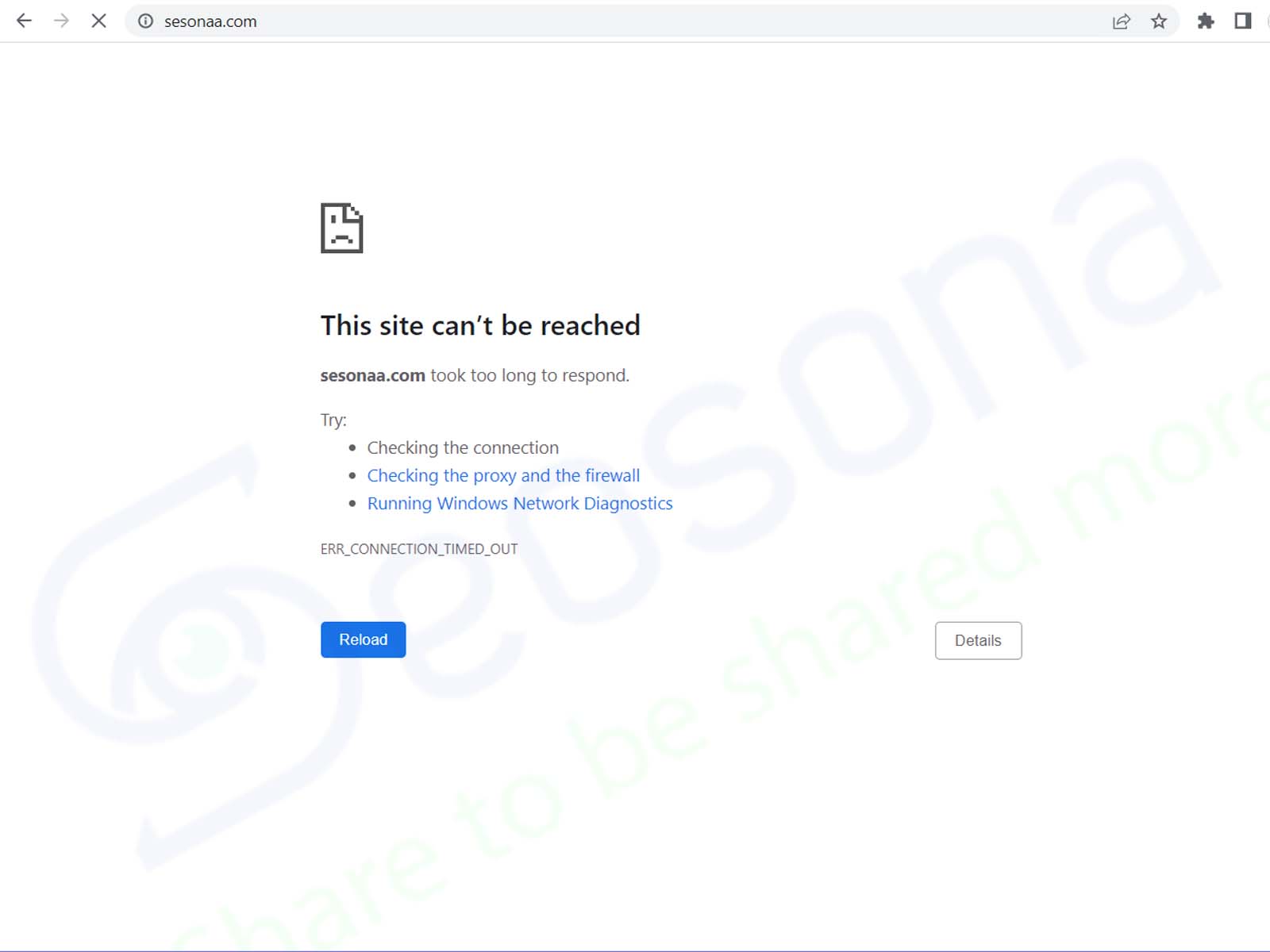Click the 'took too long to respond' message

pos(529,375)
